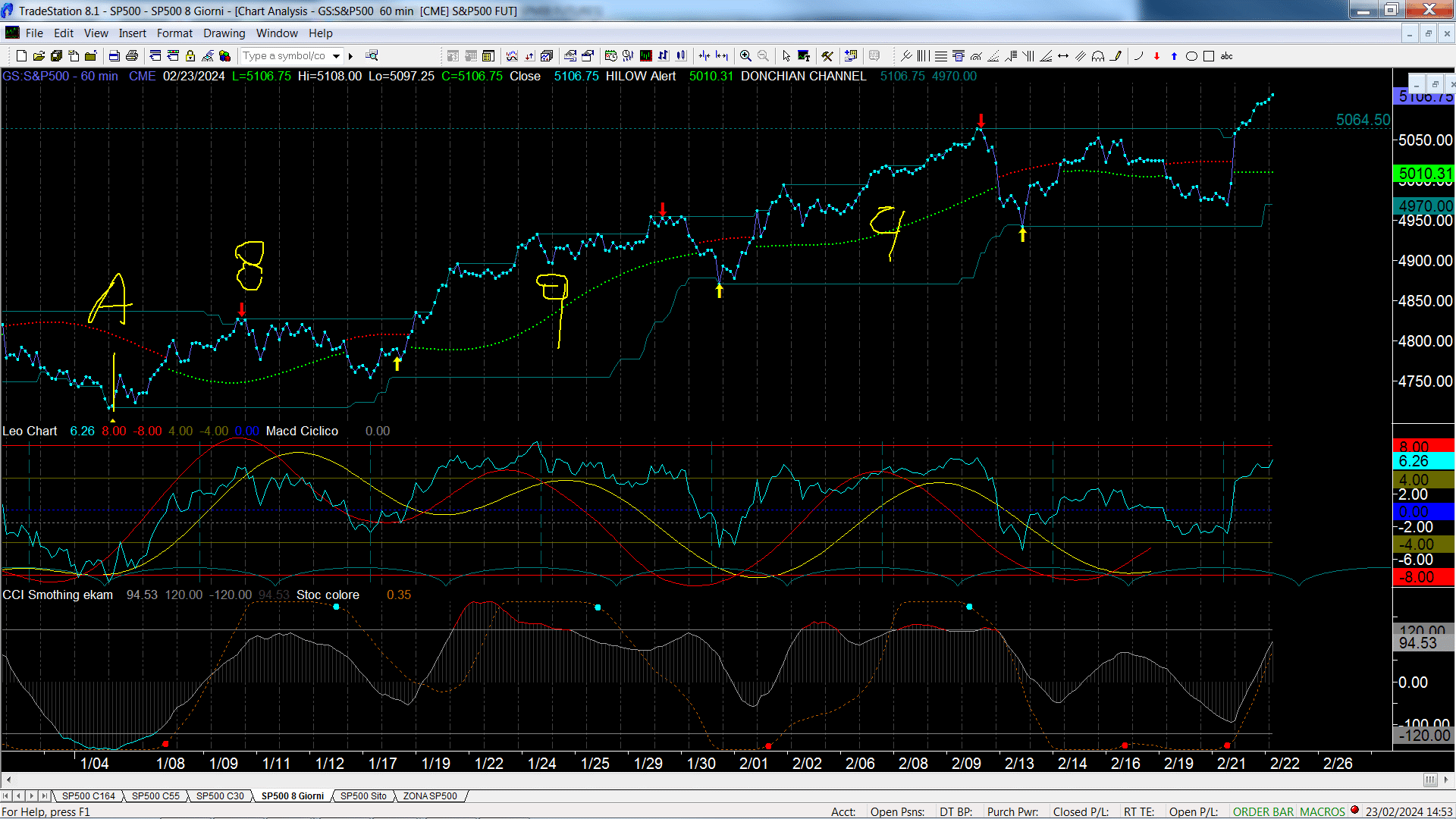Expand the symbol entry dropdown arrow
The image size is (1456, 819).
coord(336,56)
